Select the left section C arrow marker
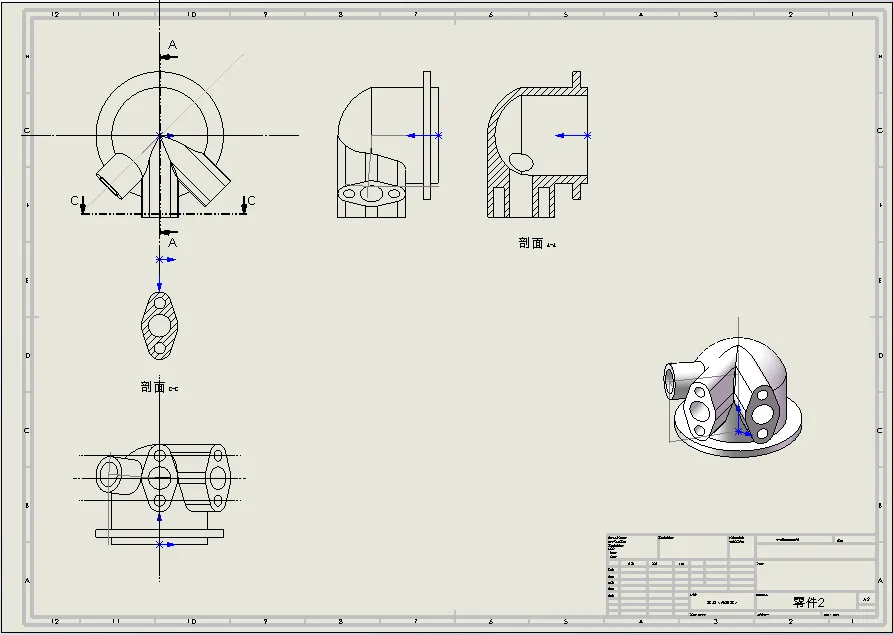The width and height of the screenshot is (893, 635). (81, 205)
